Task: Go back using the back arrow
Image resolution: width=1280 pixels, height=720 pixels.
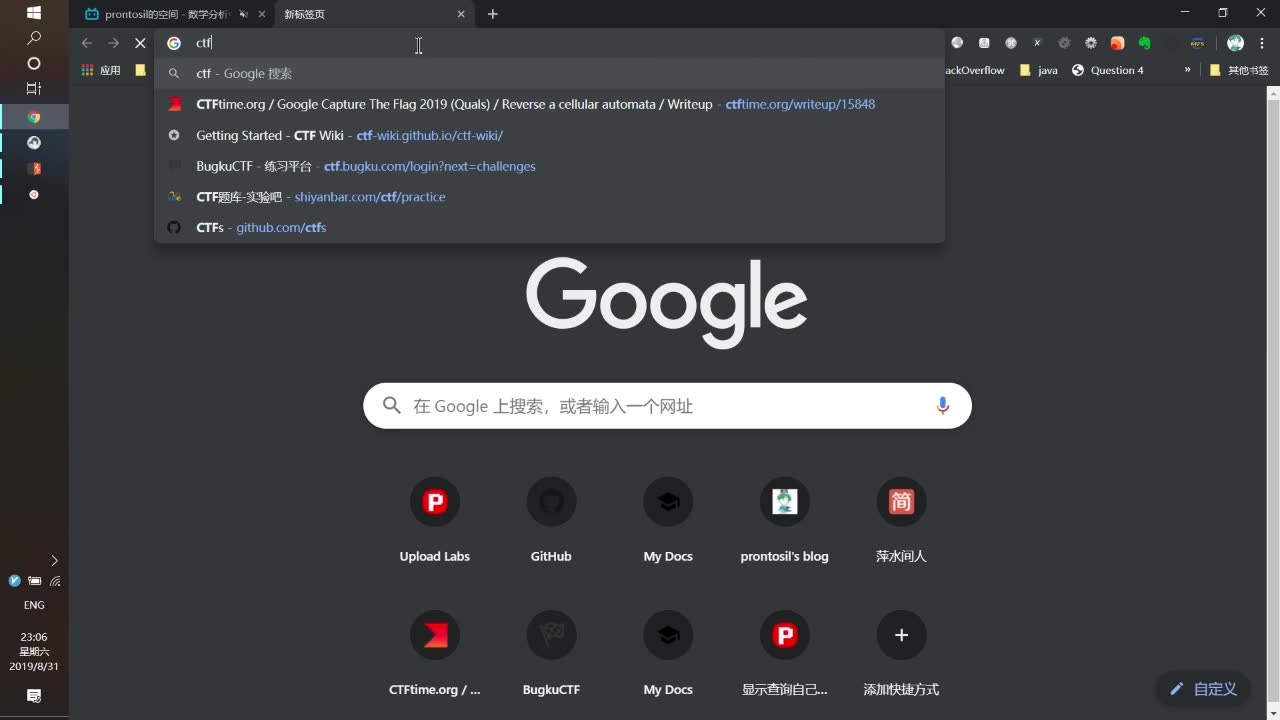Action: click(x=87, y=43)
